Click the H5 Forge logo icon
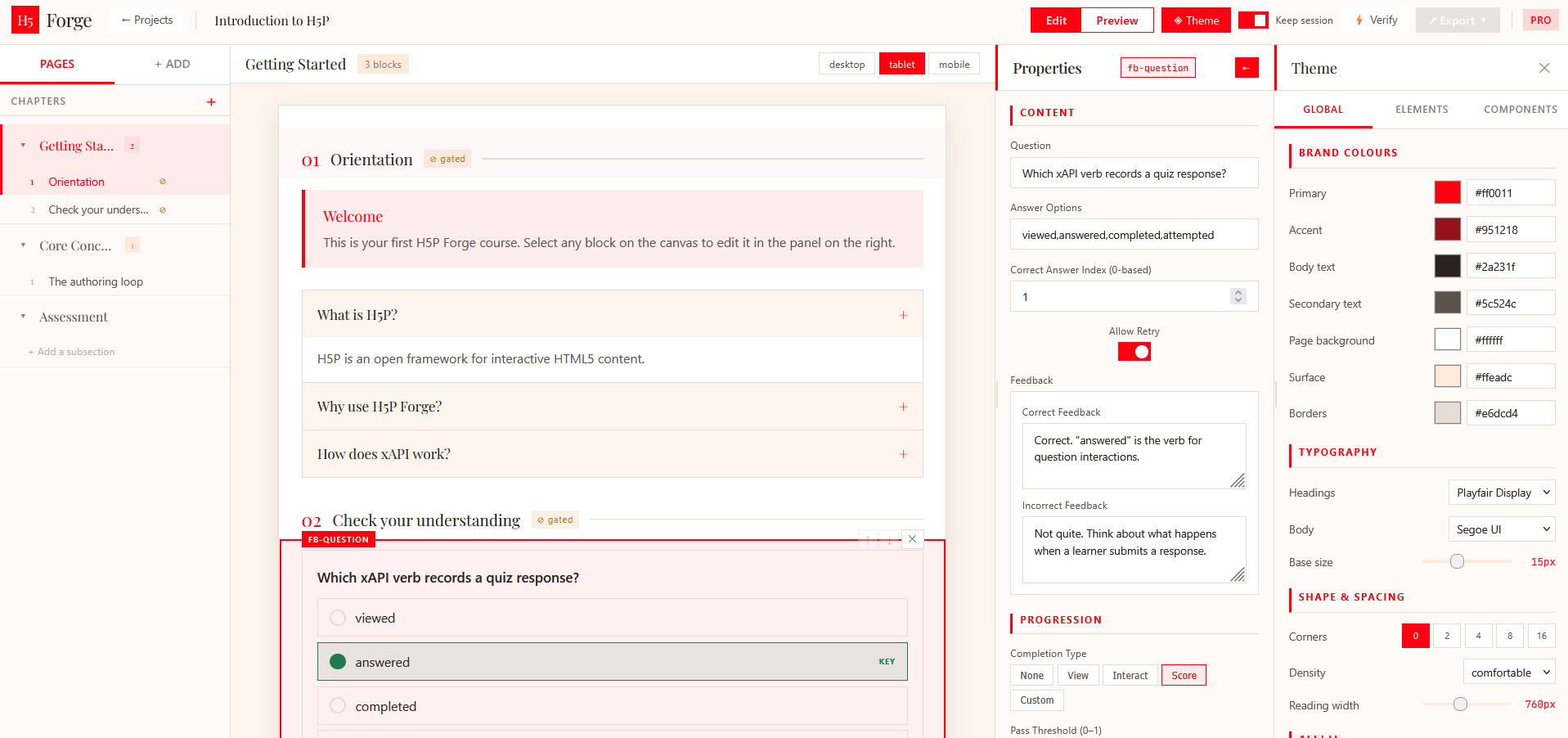 25,20
